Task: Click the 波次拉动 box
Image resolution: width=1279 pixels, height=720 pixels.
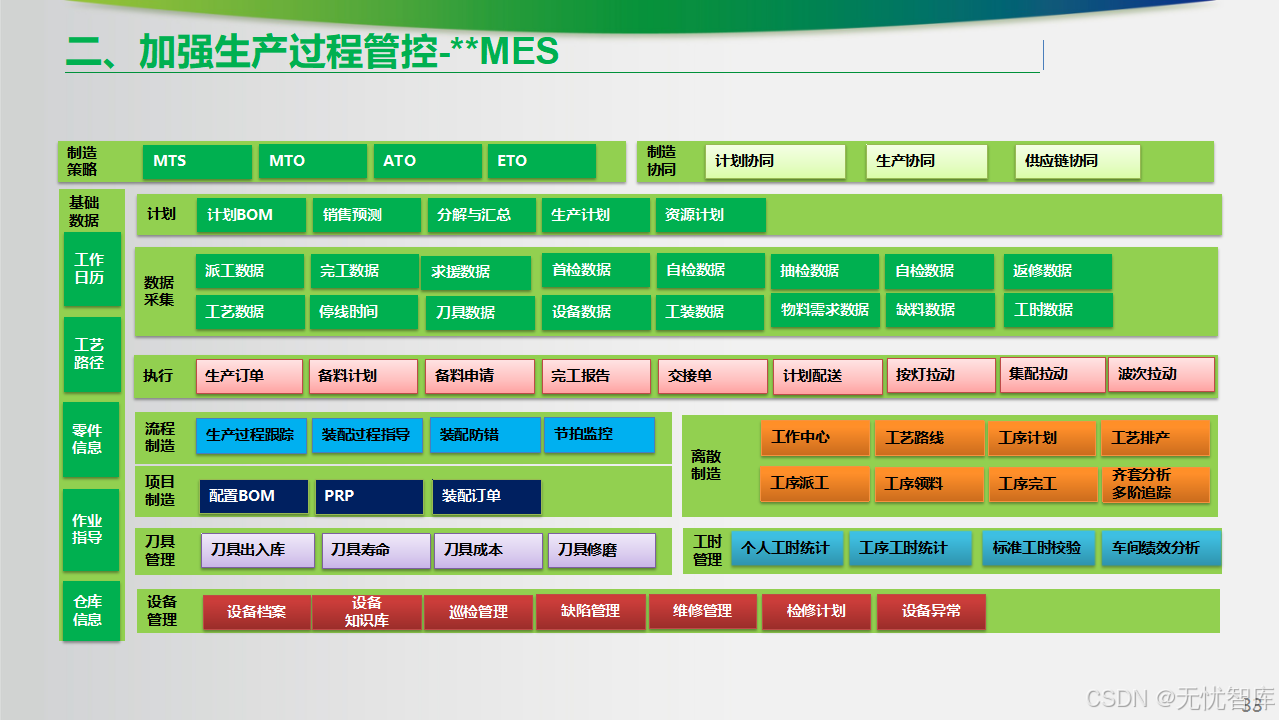Action: tap(1162, 375)
